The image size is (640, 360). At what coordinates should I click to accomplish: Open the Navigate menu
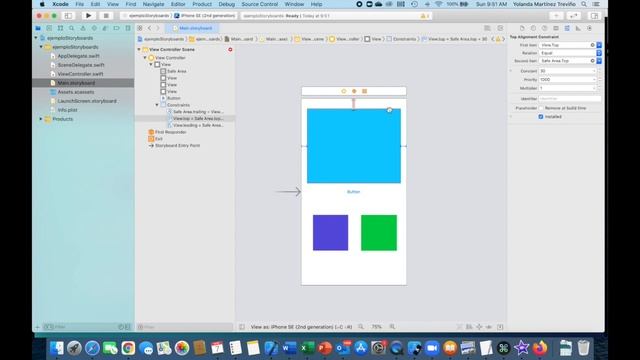click(153, 4)
